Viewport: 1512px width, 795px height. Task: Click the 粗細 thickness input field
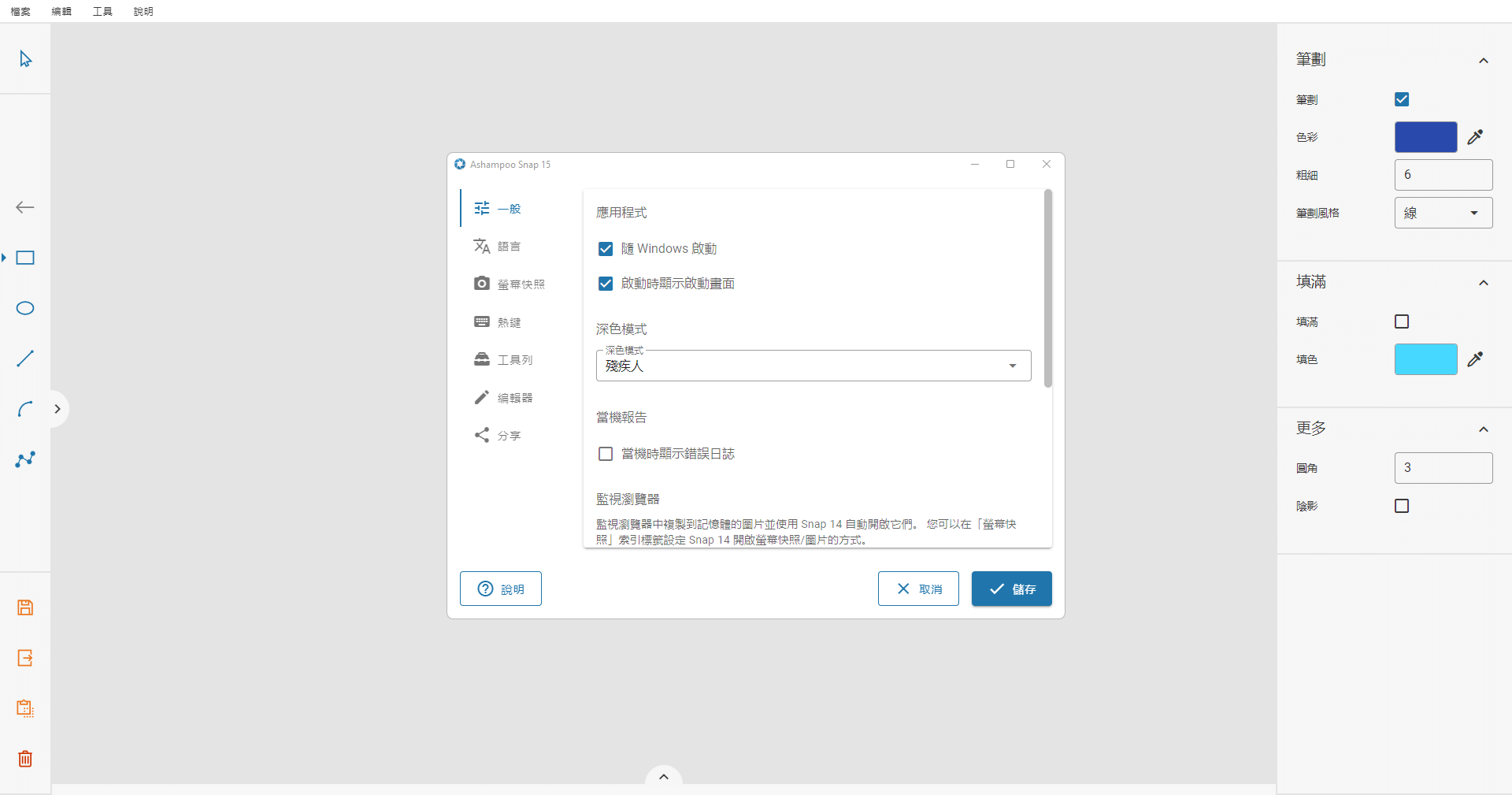pyautogui.click(x=1443, y=175)
